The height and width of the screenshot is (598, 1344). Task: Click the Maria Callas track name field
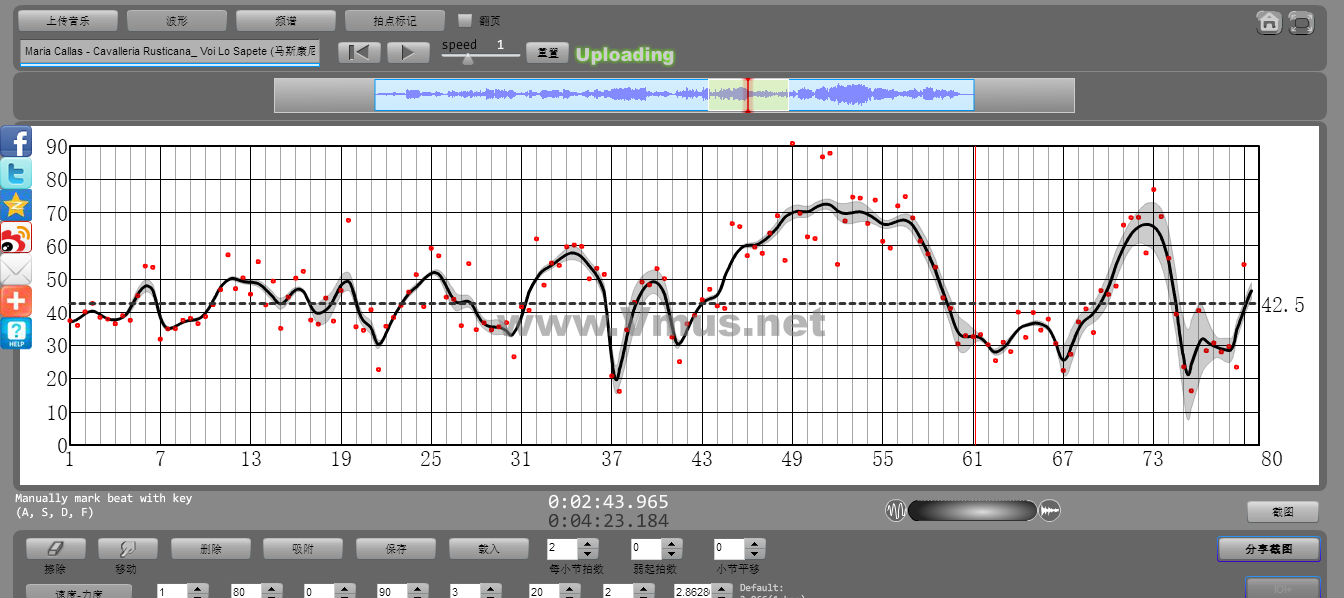[169, 52]
